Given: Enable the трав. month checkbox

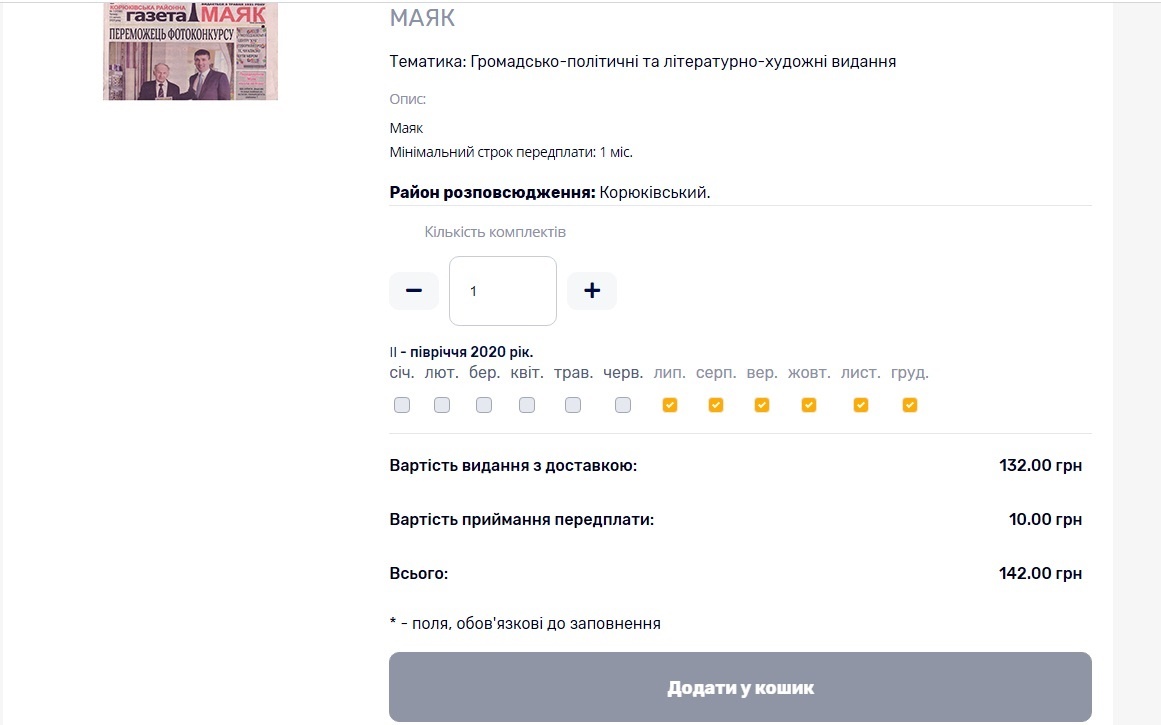Looking at the screenshot, I should click(573, 405).
